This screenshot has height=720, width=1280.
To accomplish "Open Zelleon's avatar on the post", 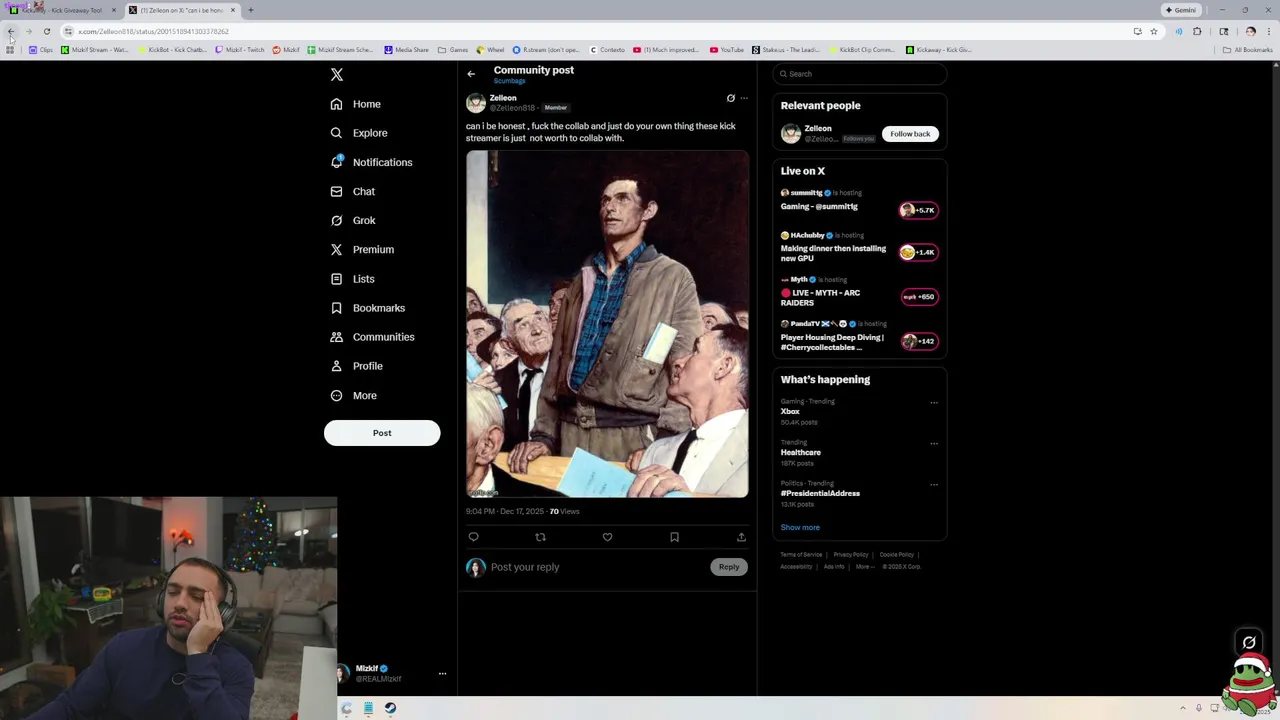I will click(x=476, y=103).
